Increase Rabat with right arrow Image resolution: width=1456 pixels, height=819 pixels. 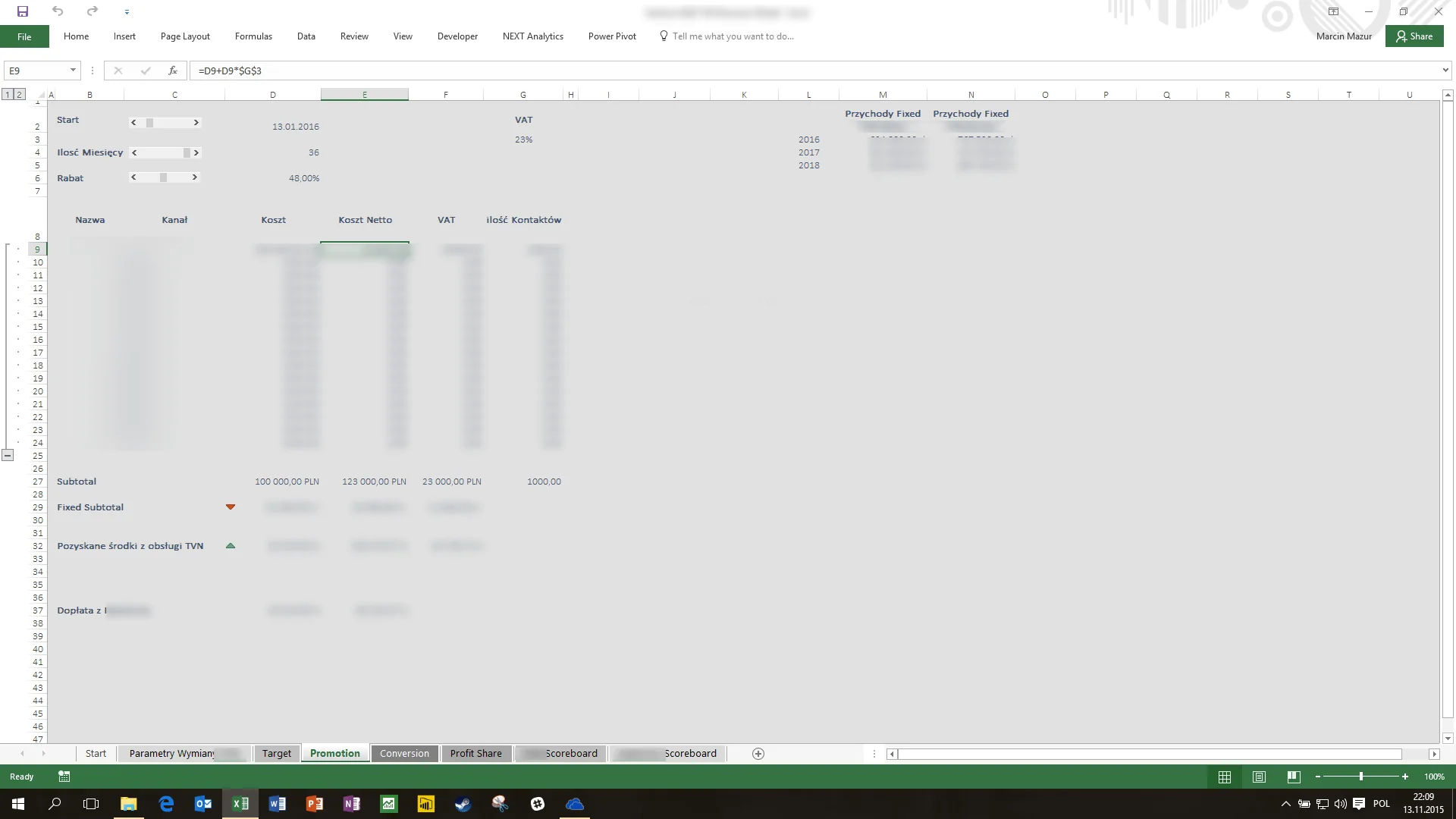[195, 177]
